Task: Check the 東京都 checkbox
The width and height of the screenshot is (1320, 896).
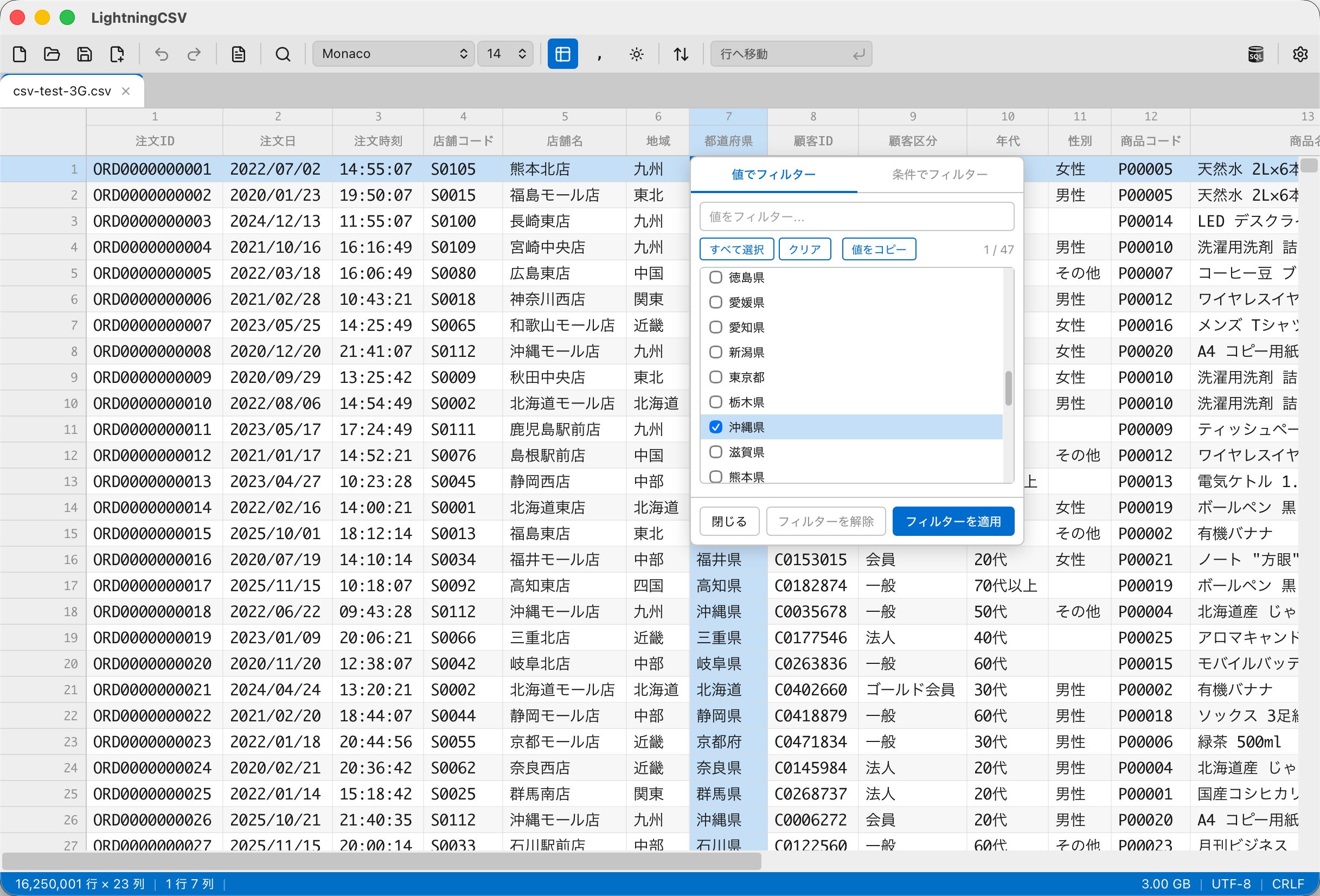Action: [716, 377]
